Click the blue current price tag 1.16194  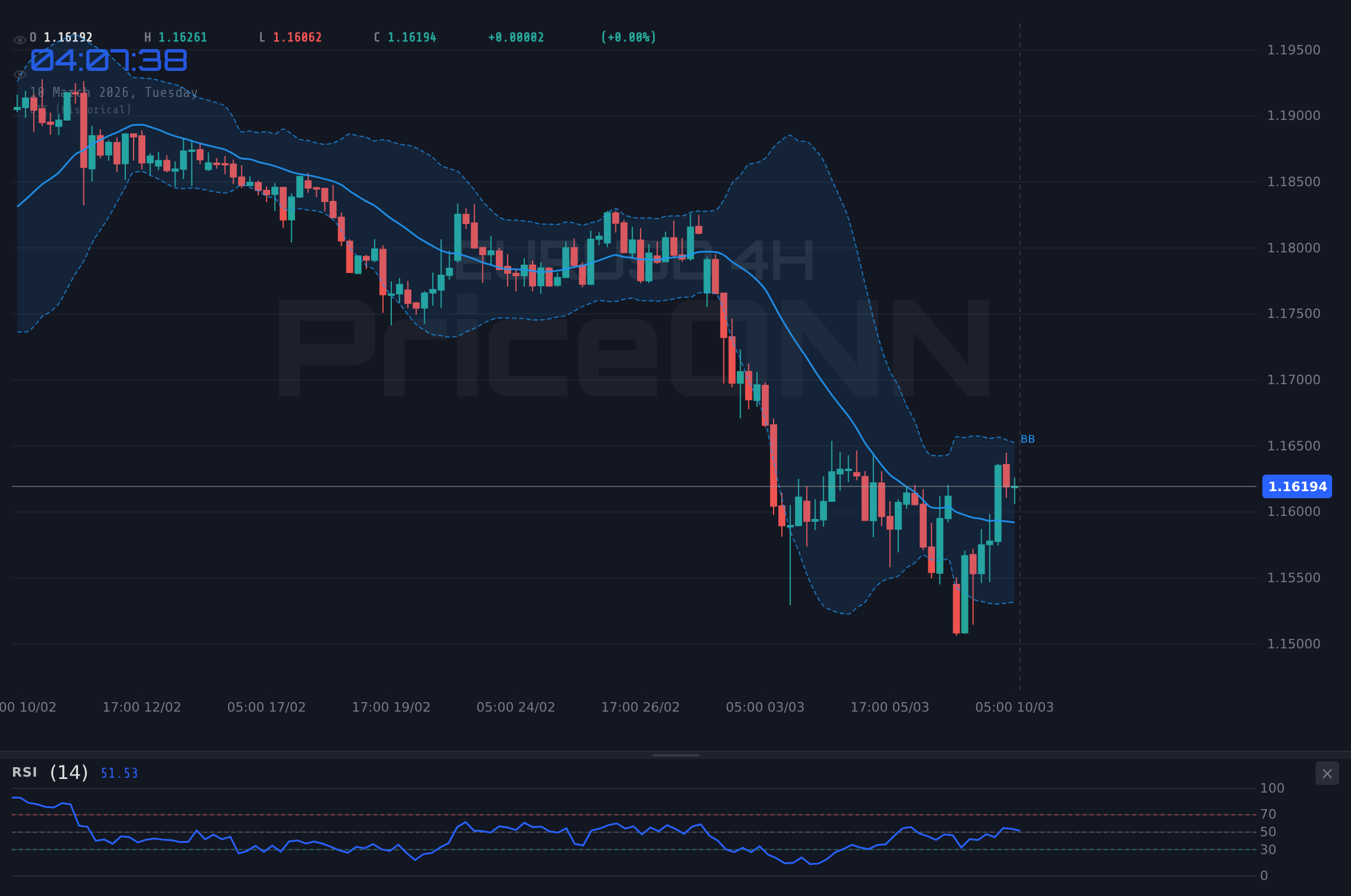(x=1297, y=486)
